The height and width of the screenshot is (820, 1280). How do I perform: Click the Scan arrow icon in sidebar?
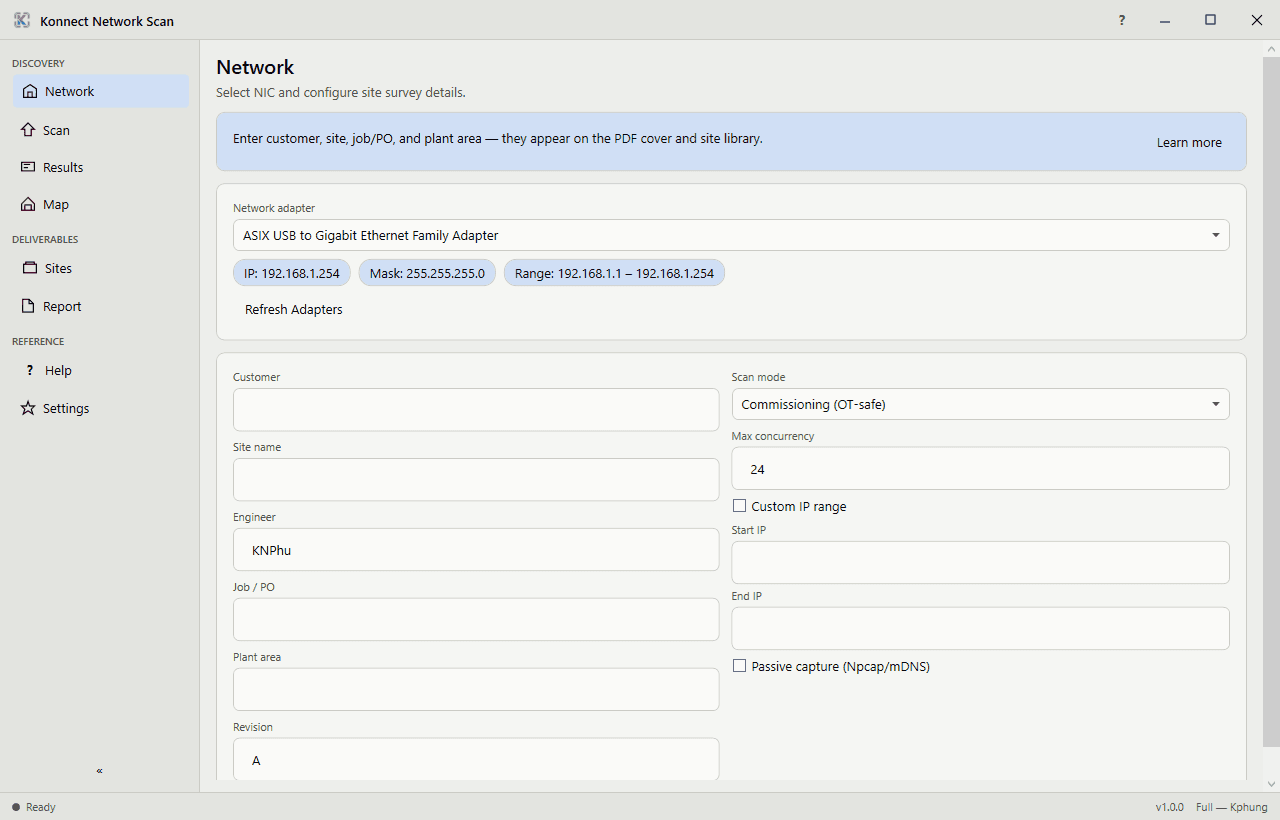pos(28,130)
